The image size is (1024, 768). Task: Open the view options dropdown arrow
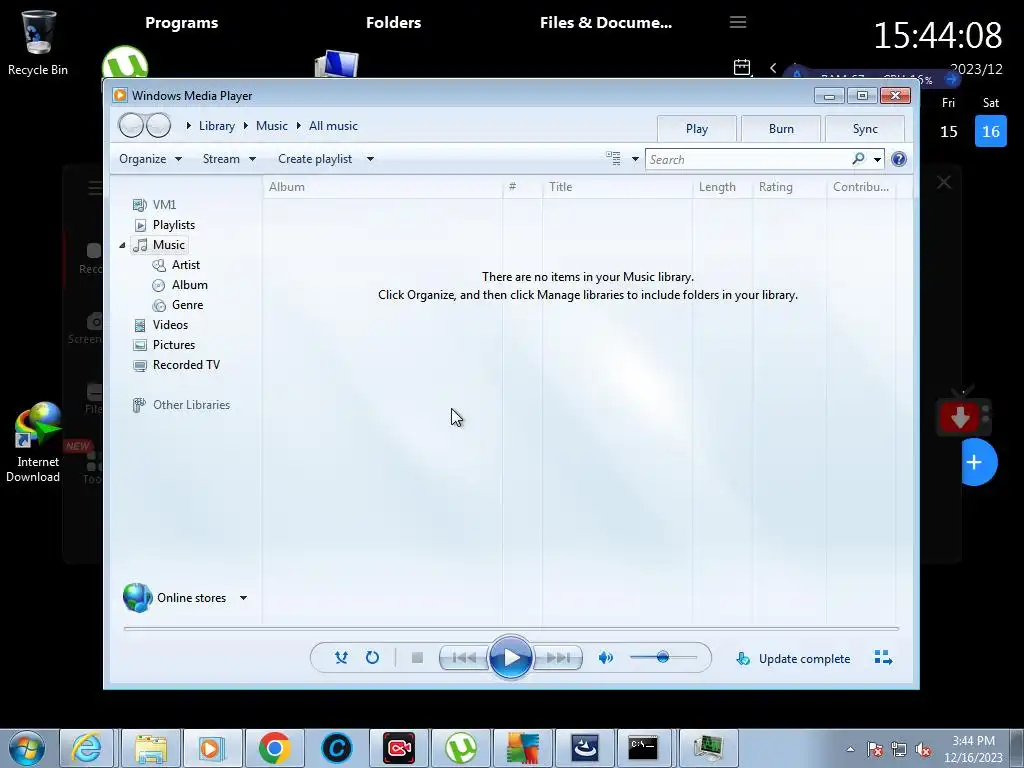635,159
